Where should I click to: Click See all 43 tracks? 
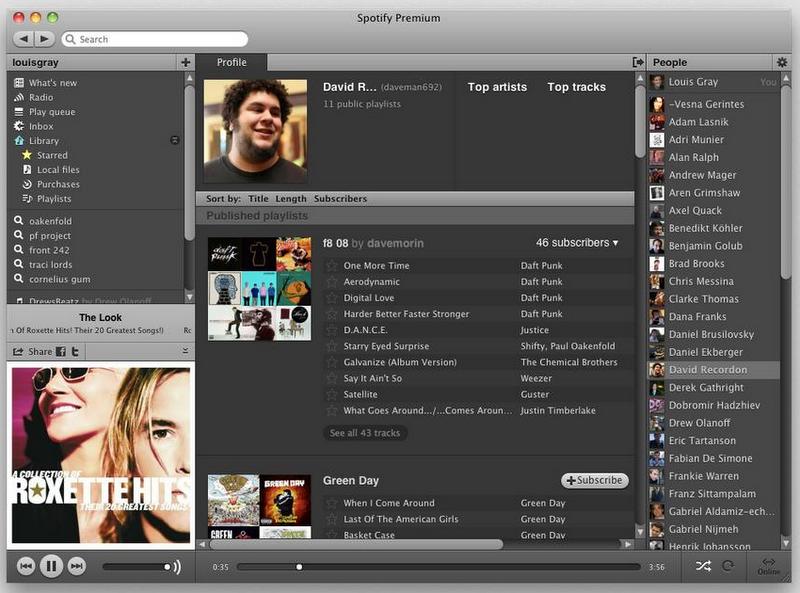(x=365, y=433)
